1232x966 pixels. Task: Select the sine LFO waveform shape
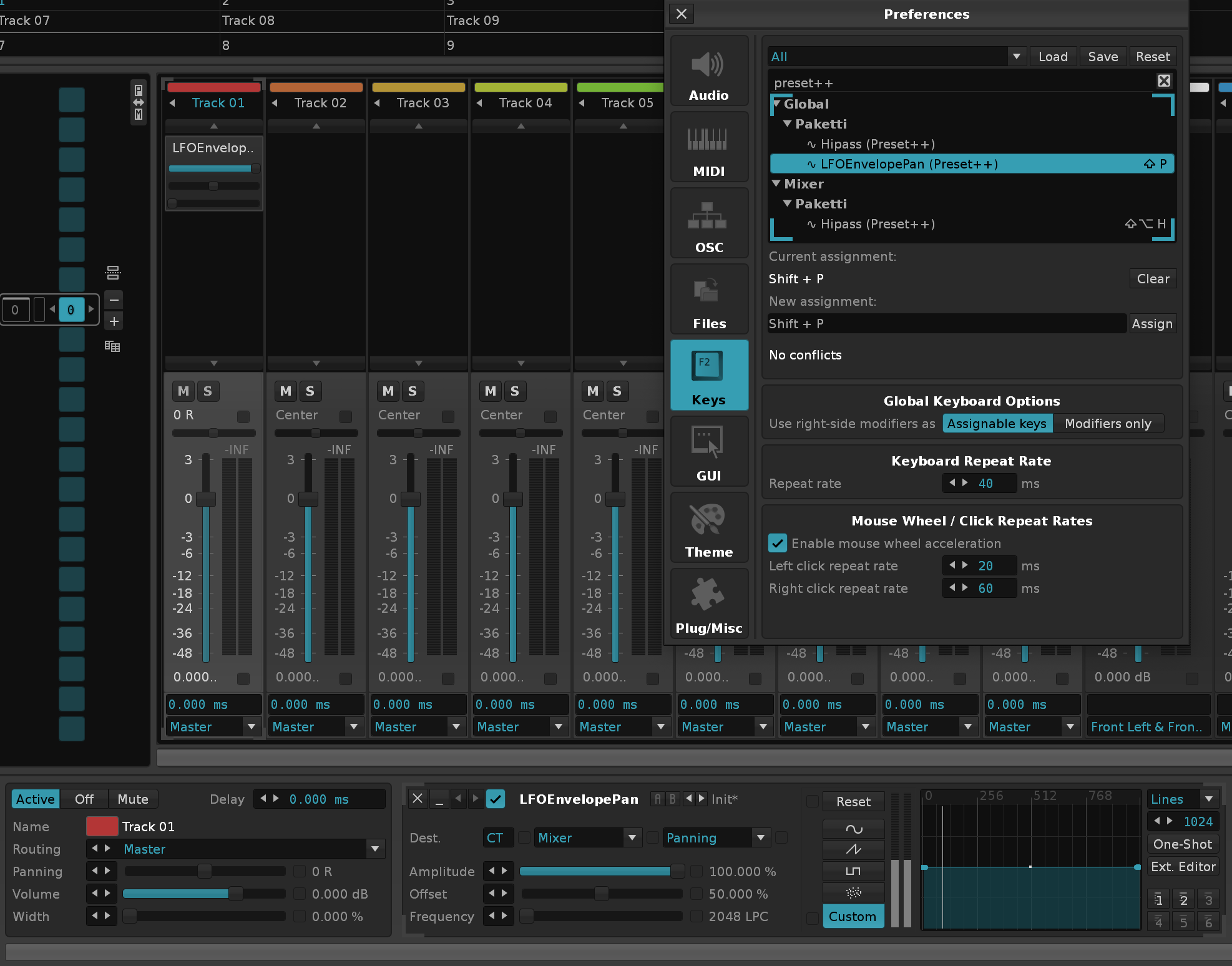[853, 829]
